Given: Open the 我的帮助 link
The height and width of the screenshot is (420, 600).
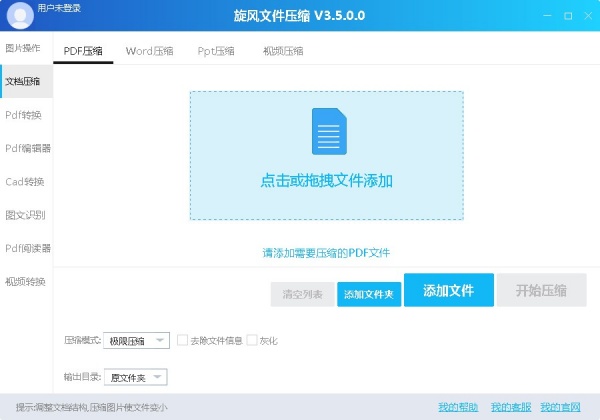Looking at the screenshot, I should (x=458, y=407).
